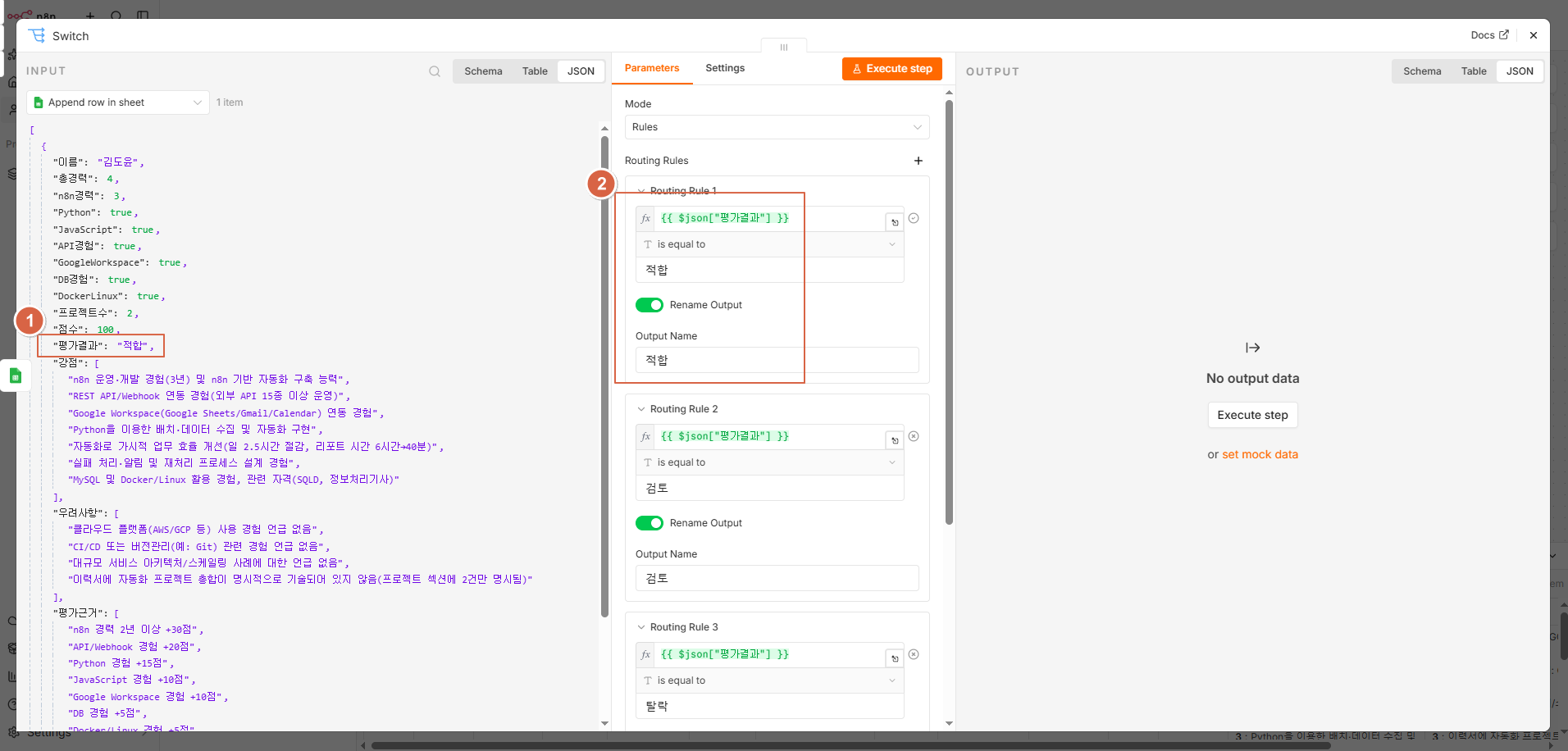Click the Google Sheets node icon on left edge
This screenshot has width=1568, height=751.
coord(15,375)
